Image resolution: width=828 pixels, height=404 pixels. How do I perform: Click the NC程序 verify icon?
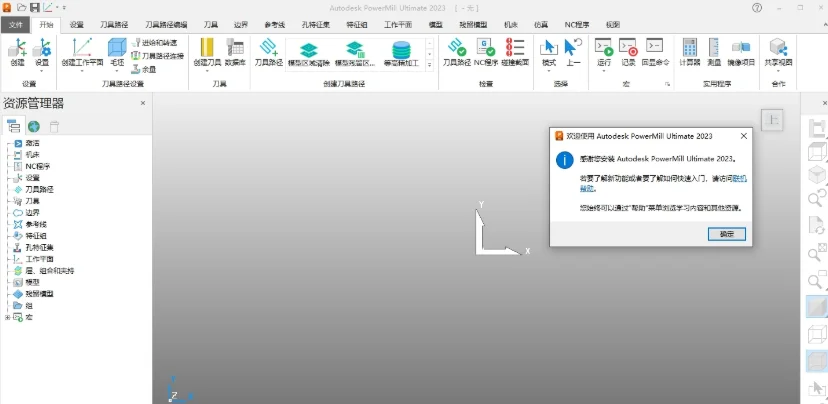pyautogui.click(x=486, y=48)
